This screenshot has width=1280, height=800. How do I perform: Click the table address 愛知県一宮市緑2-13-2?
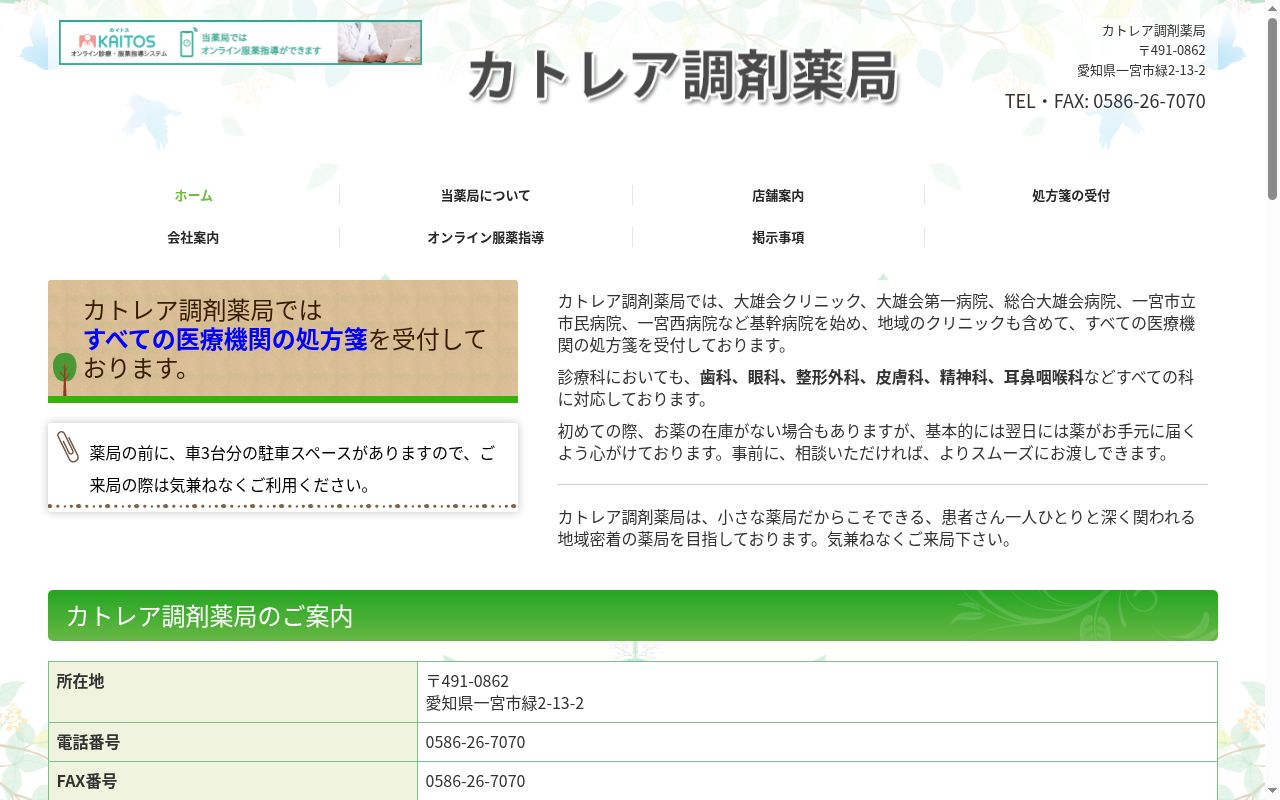(x=505, y=703)
